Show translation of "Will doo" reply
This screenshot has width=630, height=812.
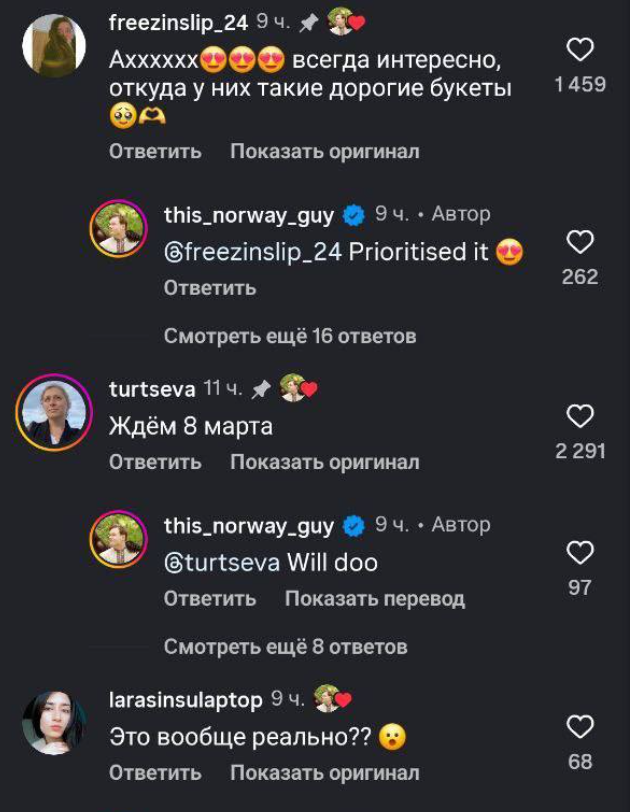tap(374, 599)
